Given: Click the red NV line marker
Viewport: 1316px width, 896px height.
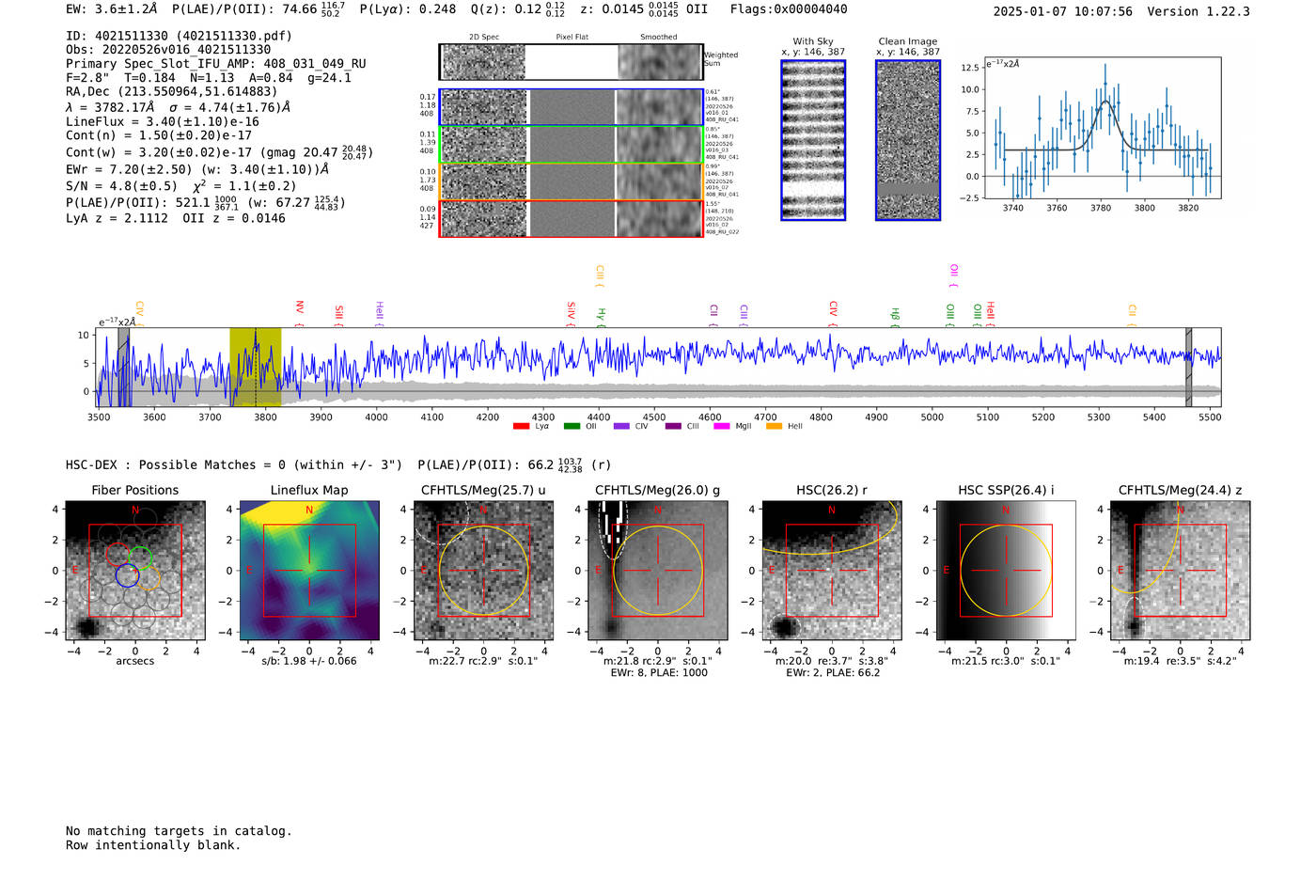Looking at the screenshot, I should [299, 313].
